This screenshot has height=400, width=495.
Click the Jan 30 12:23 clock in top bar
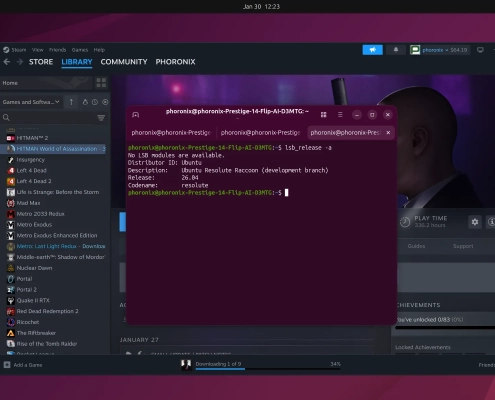261,6
